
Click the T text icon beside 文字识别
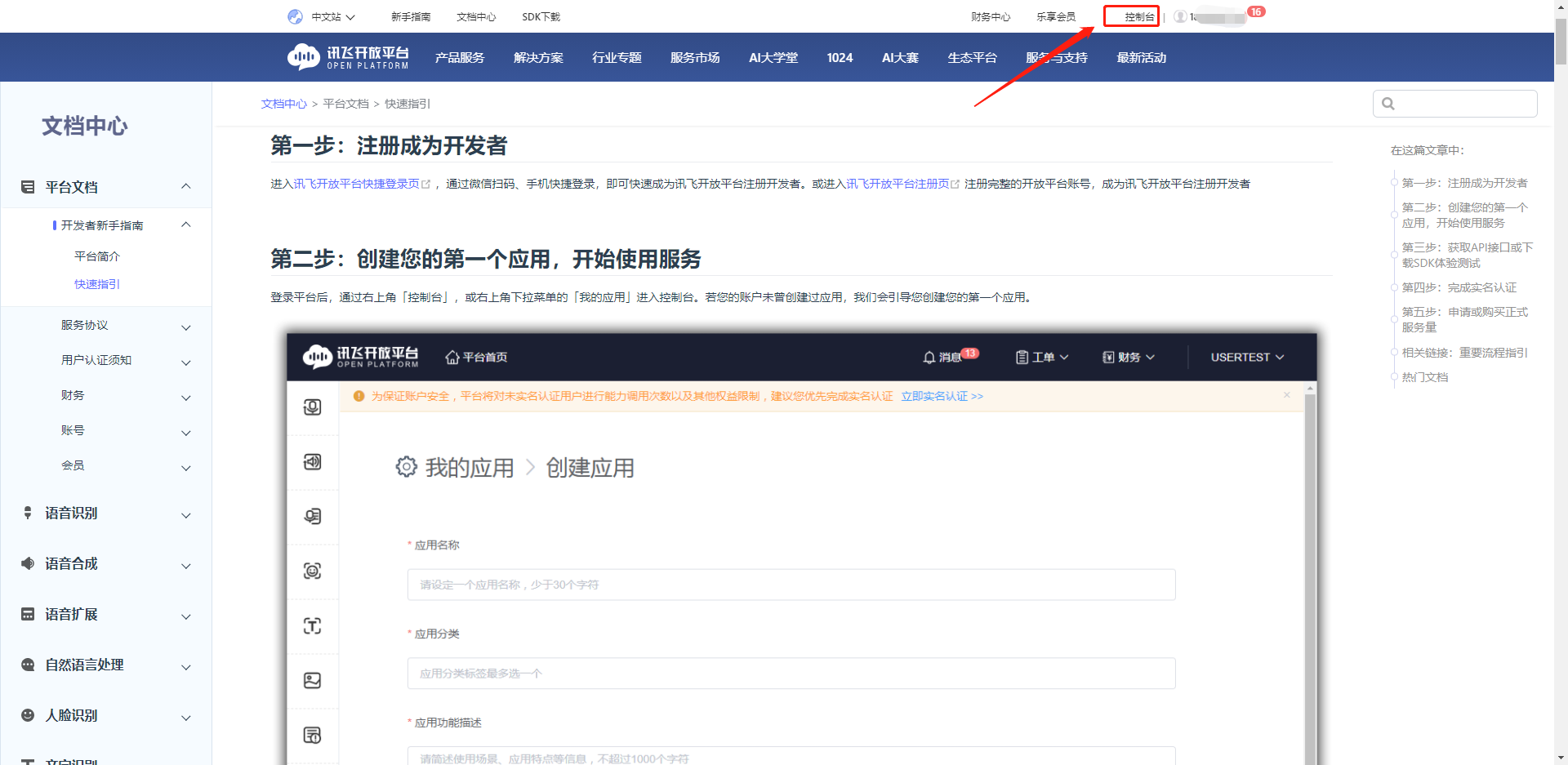[27, 760]
